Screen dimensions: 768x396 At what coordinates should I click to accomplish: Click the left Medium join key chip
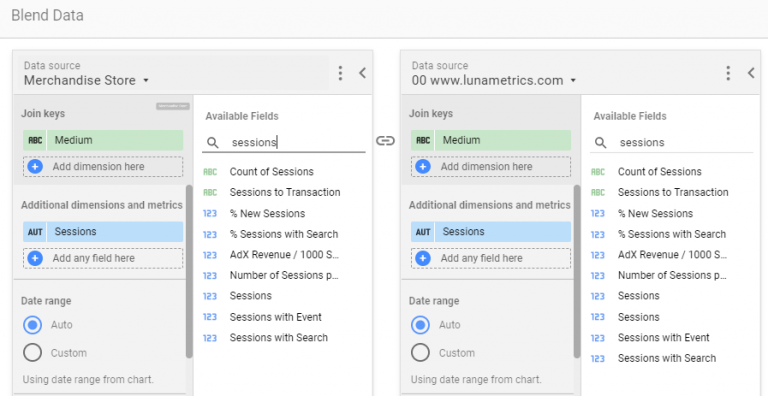coord(103,140)
